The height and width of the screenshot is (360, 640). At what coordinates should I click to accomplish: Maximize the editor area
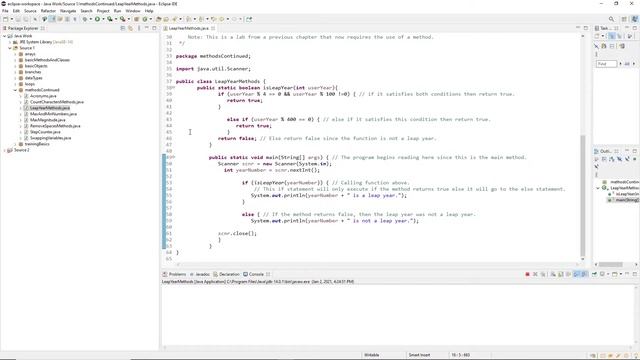pos(586,28)
